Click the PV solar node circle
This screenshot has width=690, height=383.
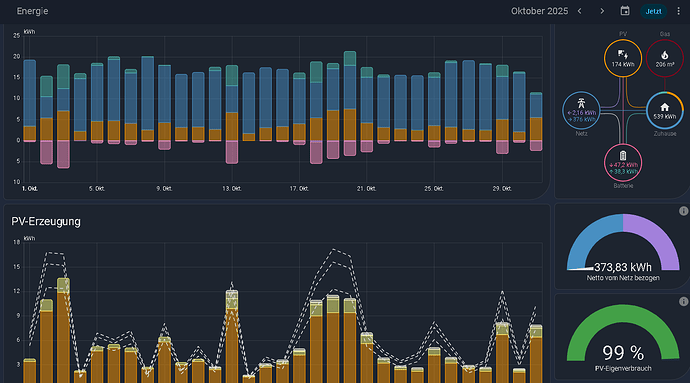[x=623, y=58]
